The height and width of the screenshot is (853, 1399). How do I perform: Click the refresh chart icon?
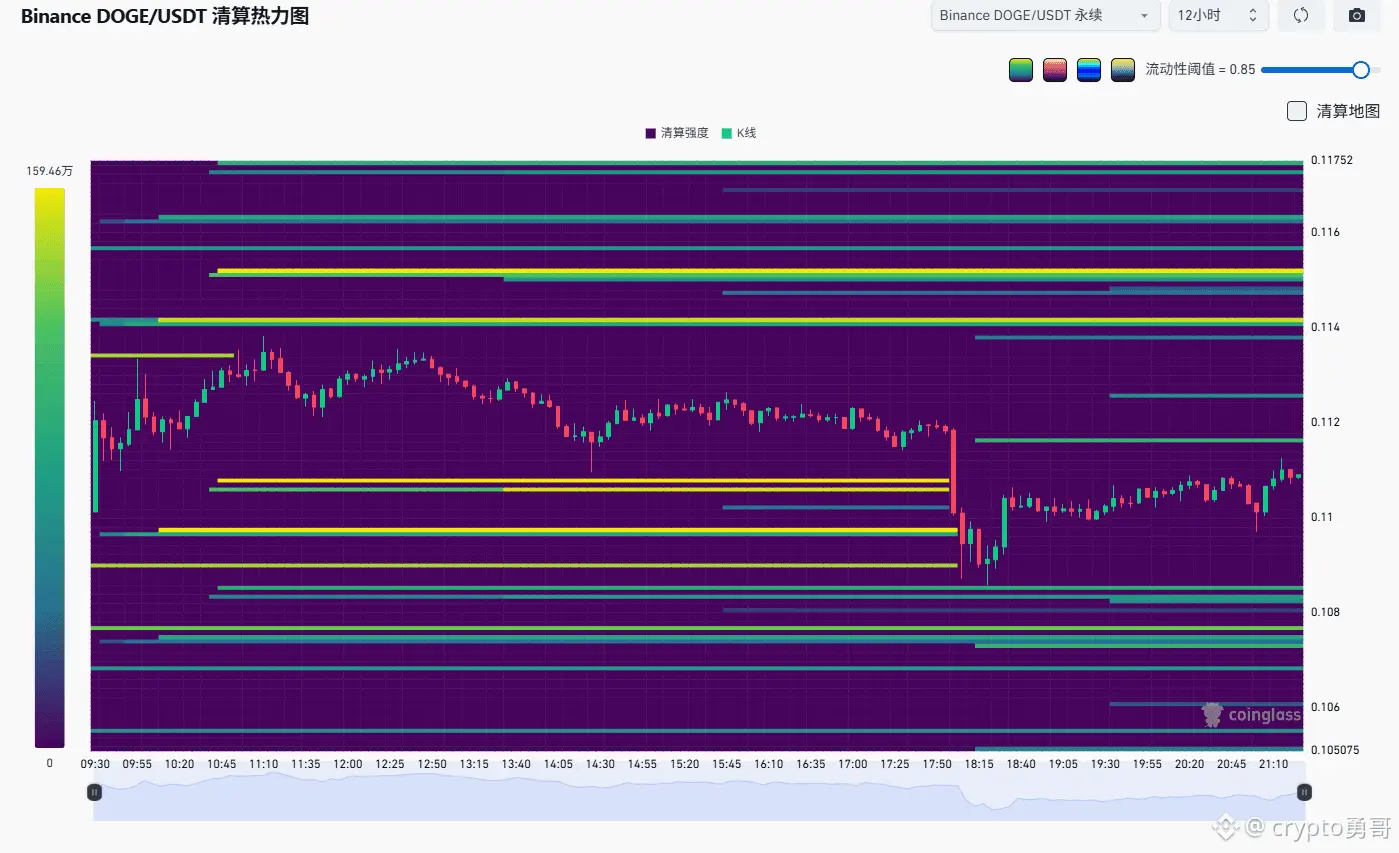point(1301,15)
